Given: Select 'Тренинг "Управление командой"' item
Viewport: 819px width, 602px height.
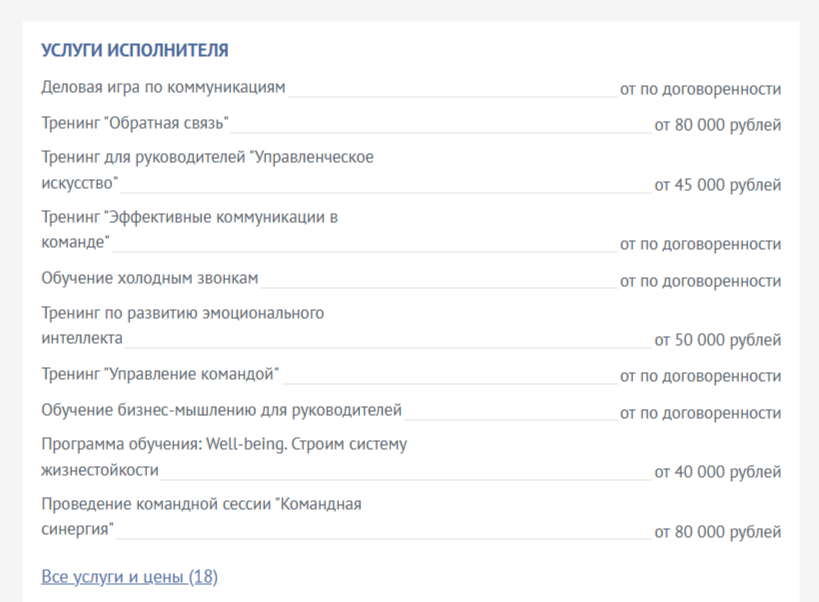Looking at the screenshot, I should [160, 375].
